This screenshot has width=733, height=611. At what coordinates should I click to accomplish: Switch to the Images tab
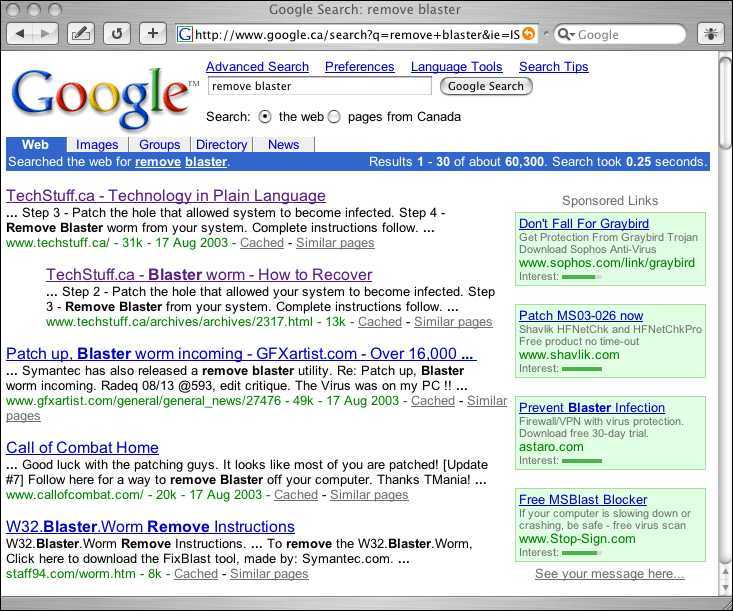click(x=97, y=145)
